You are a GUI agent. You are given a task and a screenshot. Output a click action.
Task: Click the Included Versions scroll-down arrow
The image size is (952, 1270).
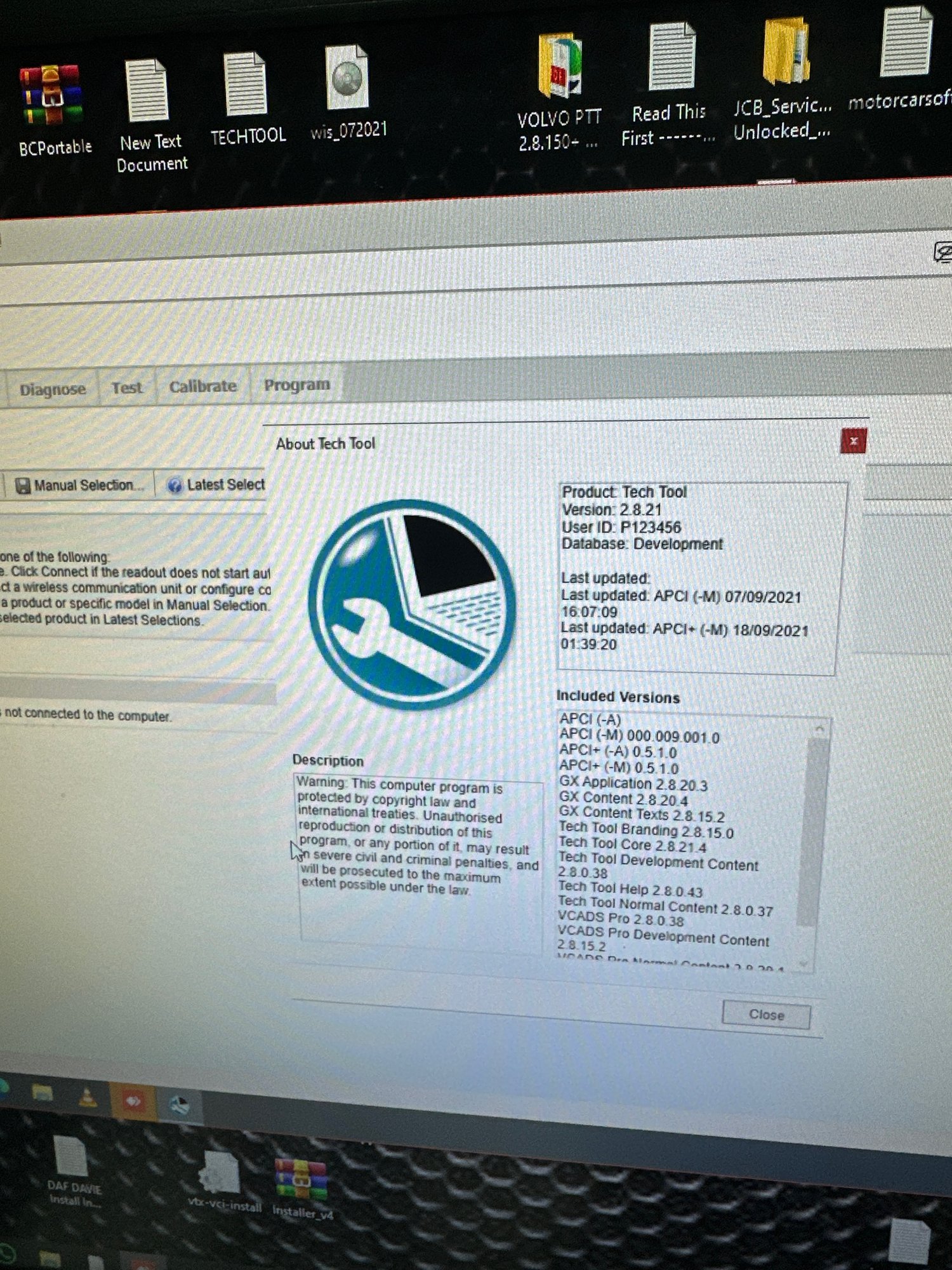coord(804,964)
